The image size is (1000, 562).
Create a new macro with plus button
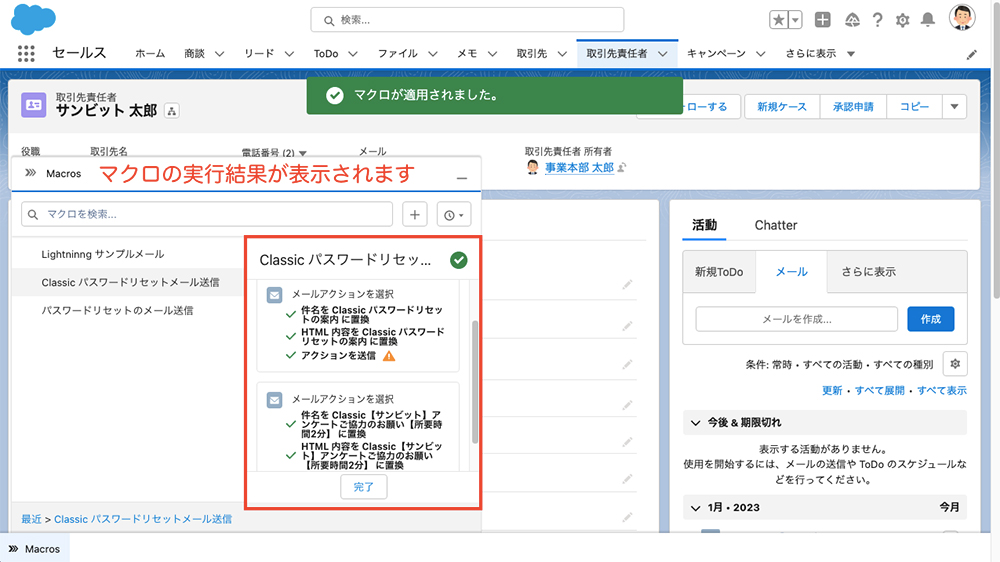[415, 215]
